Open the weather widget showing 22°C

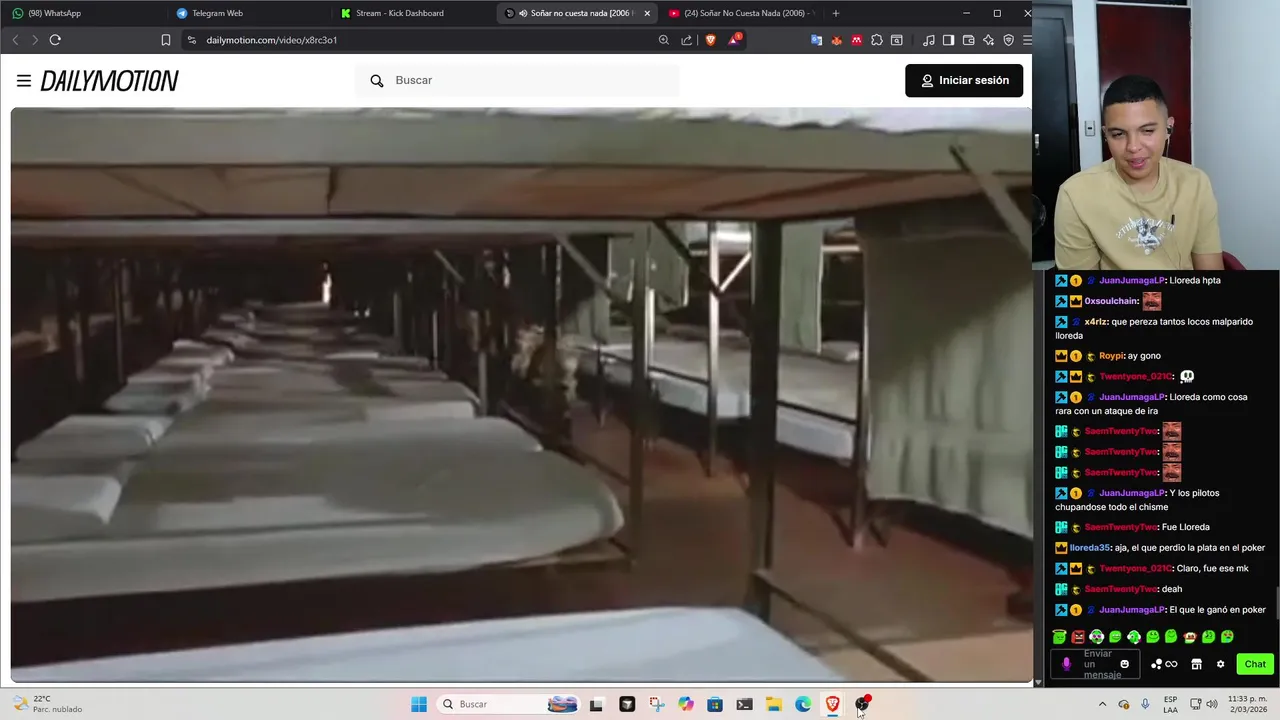[46, 704]
